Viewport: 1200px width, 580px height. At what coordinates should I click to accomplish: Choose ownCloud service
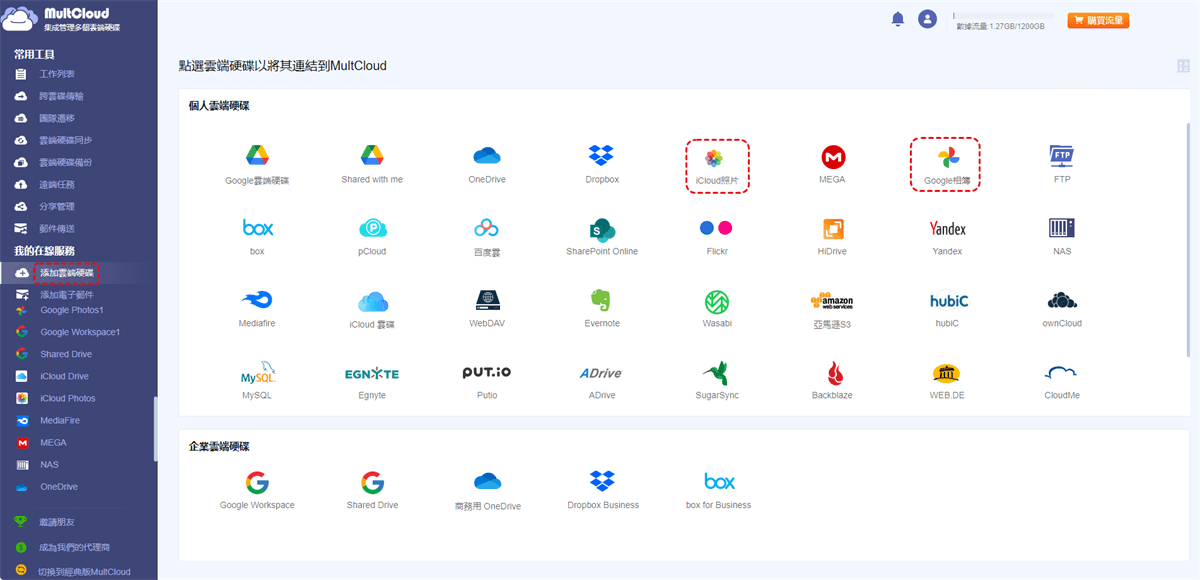coord(1062,300)
